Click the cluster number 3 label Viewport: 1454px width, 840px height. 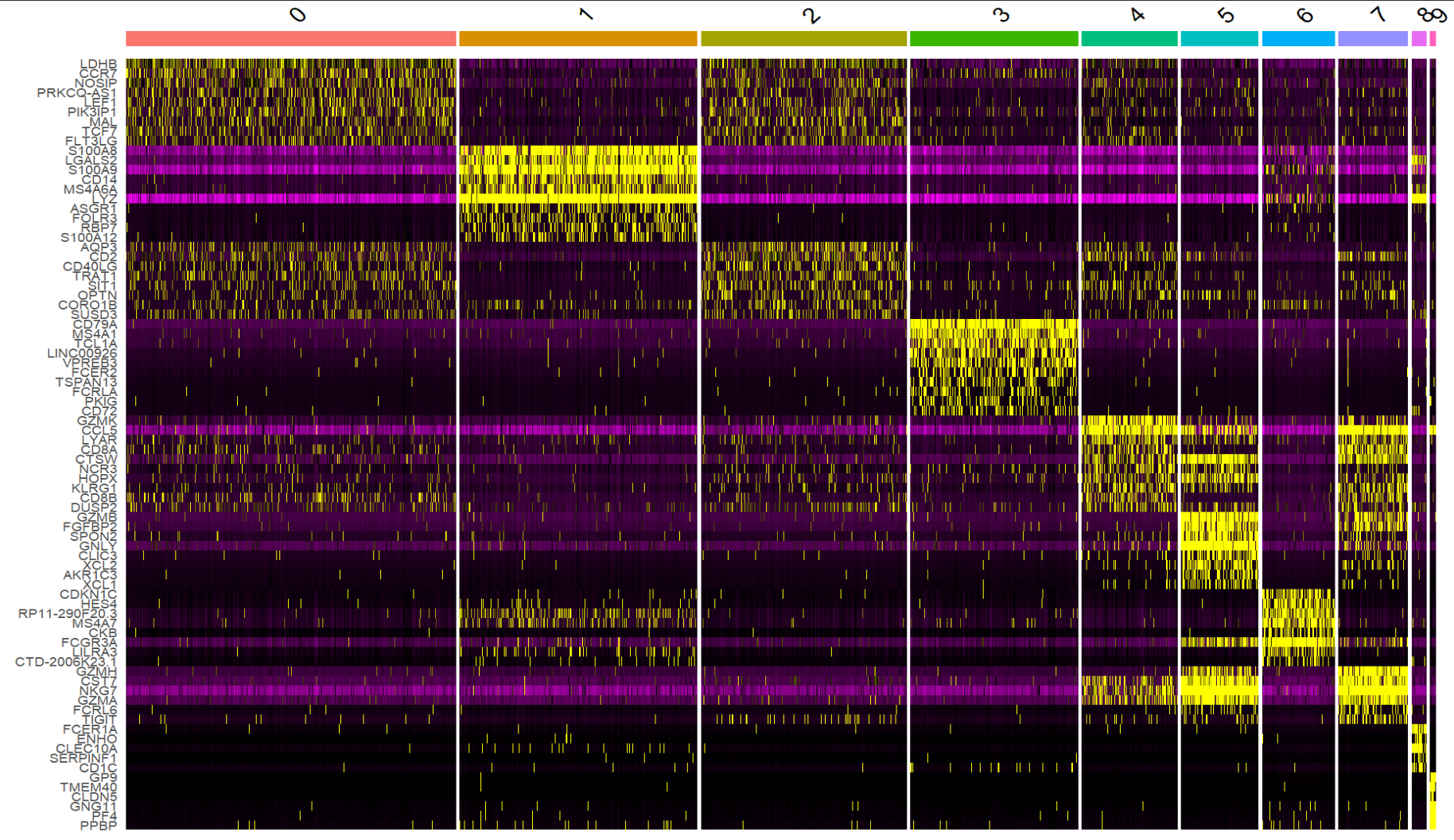coord(1001,14)
